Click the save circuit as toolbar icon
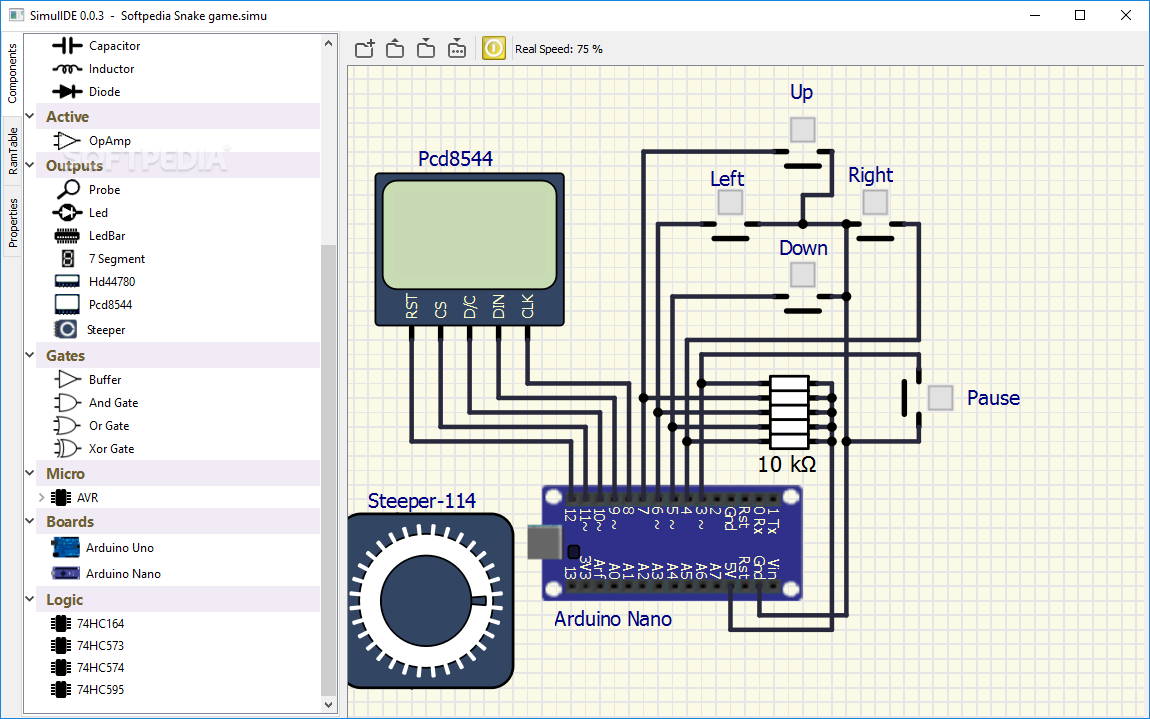Image resolution: width=1150 pixels, height=719 pixels. (x=457, y=48)
